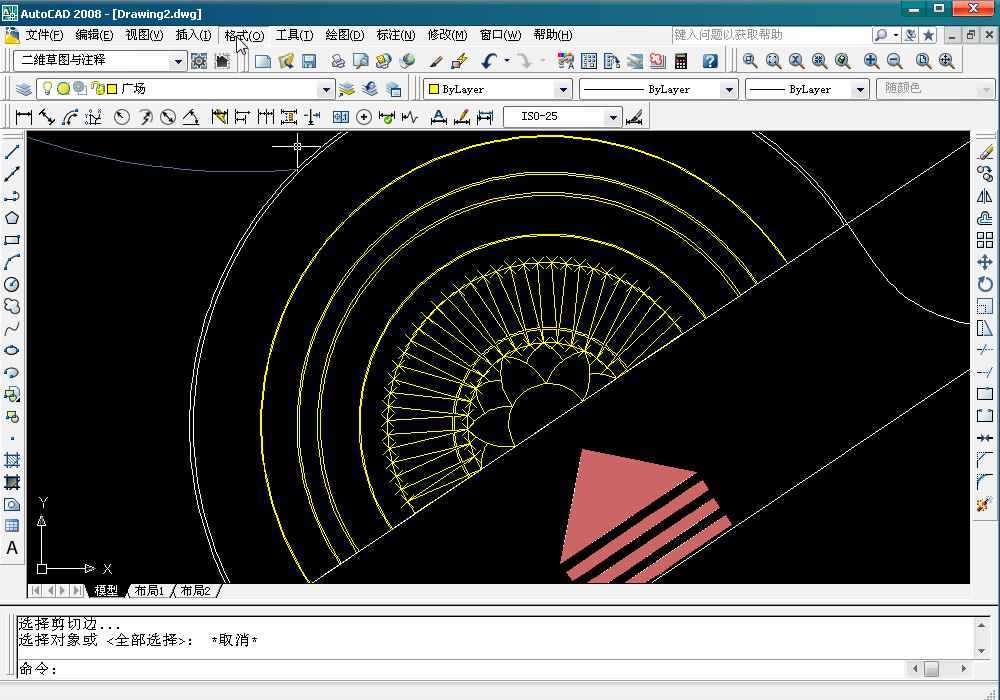Toggle viewport freeze icon in layer box
Screen dimensions: 1000x700
click(x=80, y=89)
